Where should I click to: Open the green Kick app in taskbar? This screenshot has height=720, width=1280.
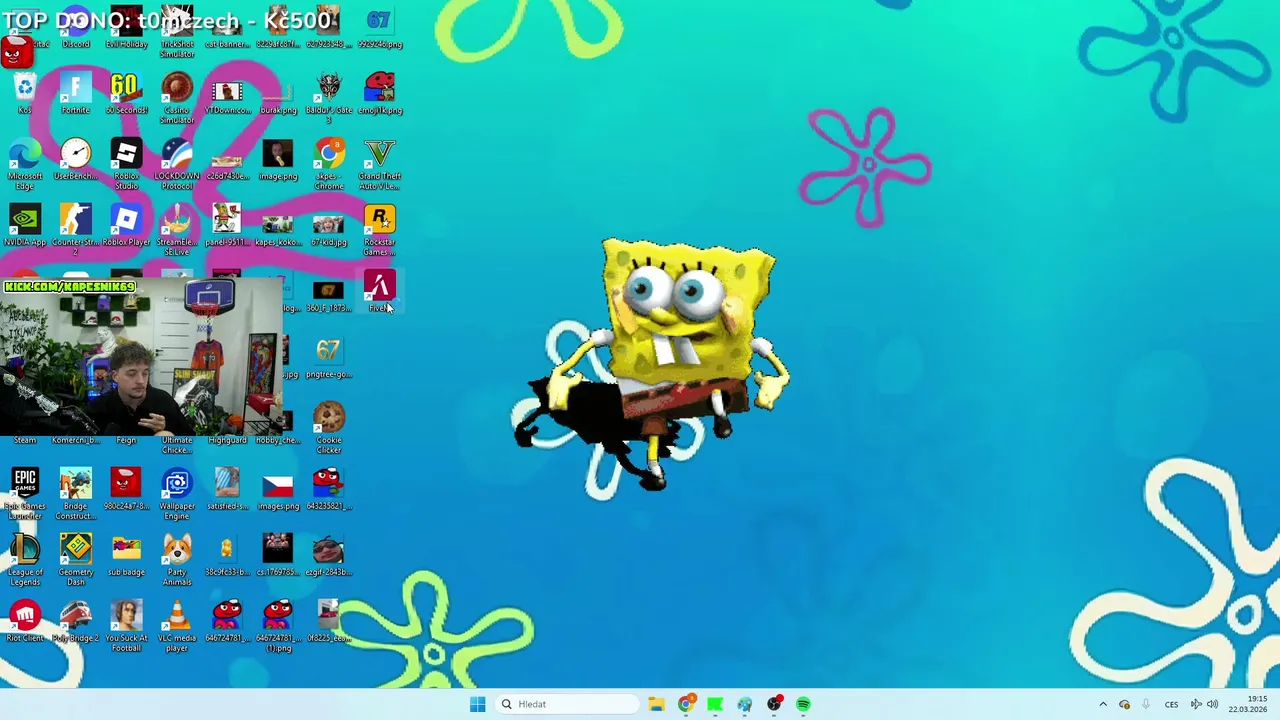pos(715,704)
